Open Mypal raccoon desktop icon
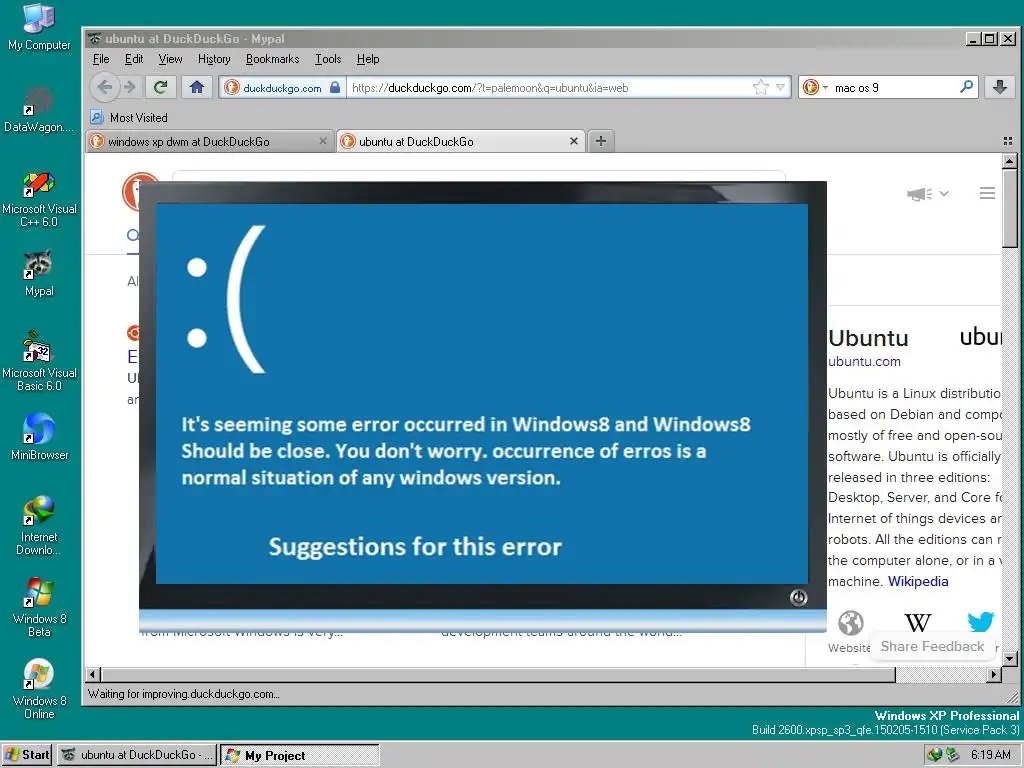Image resolution: width=1024 pixels, height=768 pixels. [39, 273]
